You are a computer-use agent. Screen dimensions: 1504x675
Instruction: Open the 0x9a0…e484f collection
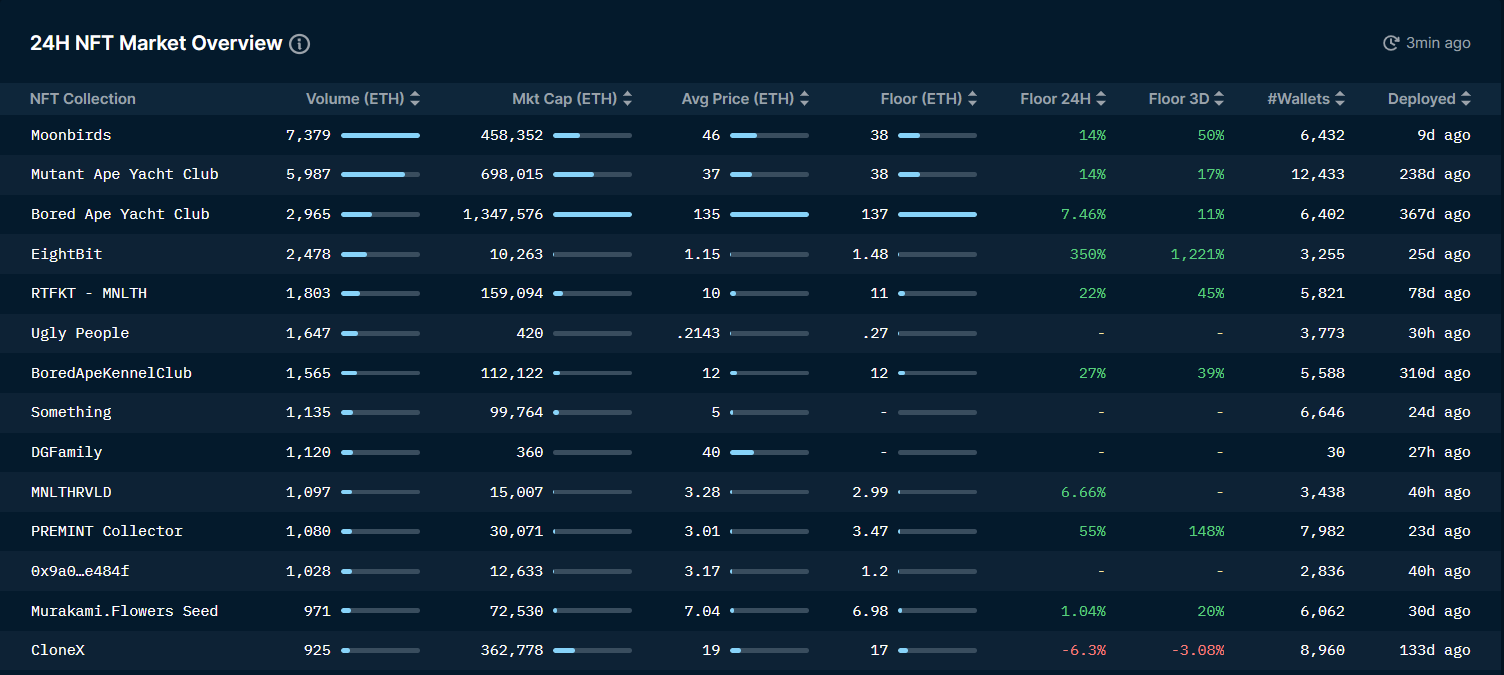pos(80,571)
